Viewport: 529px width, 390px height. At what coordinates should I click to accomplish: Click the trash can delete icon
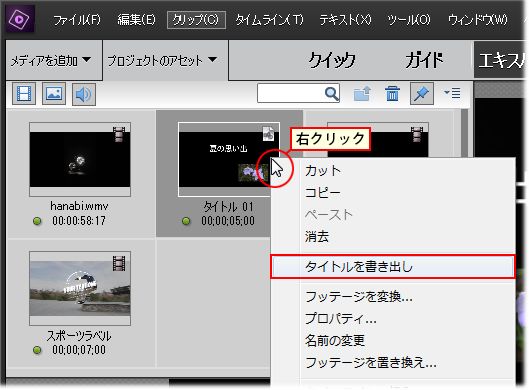pos(392,93)
